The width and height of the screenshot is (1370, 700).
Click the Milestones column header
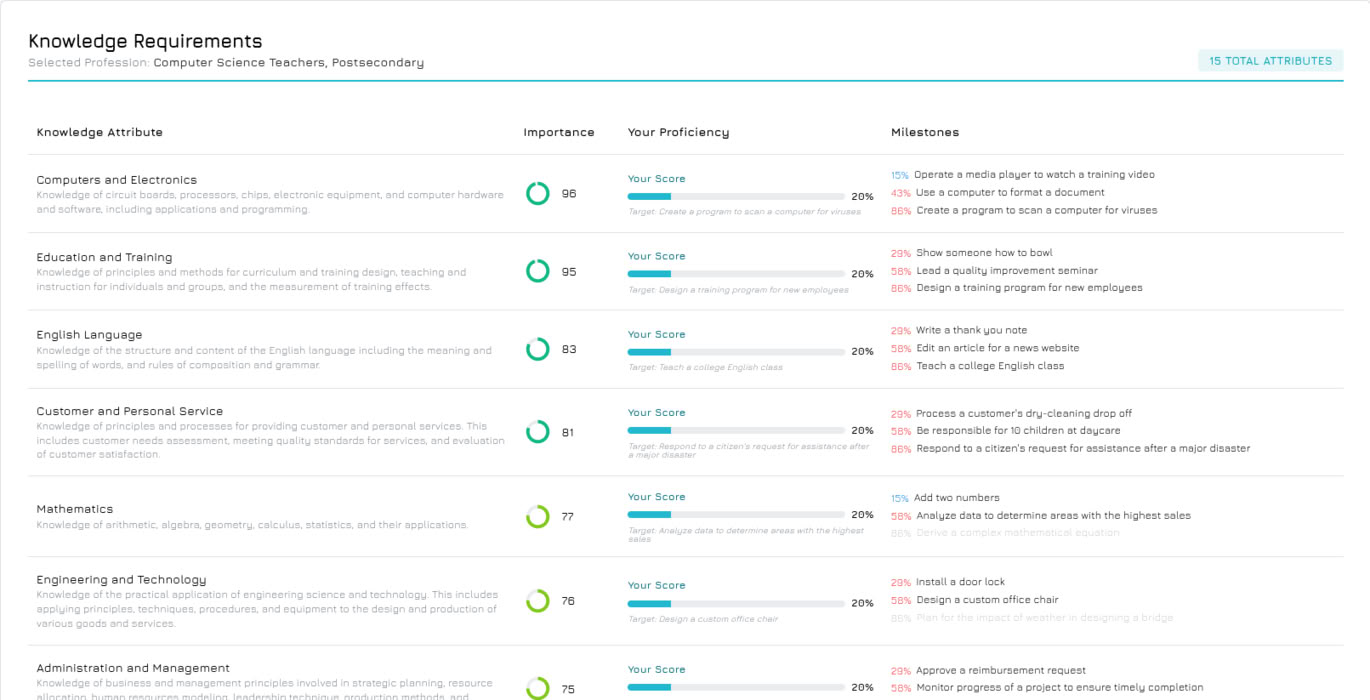point(924,132)
